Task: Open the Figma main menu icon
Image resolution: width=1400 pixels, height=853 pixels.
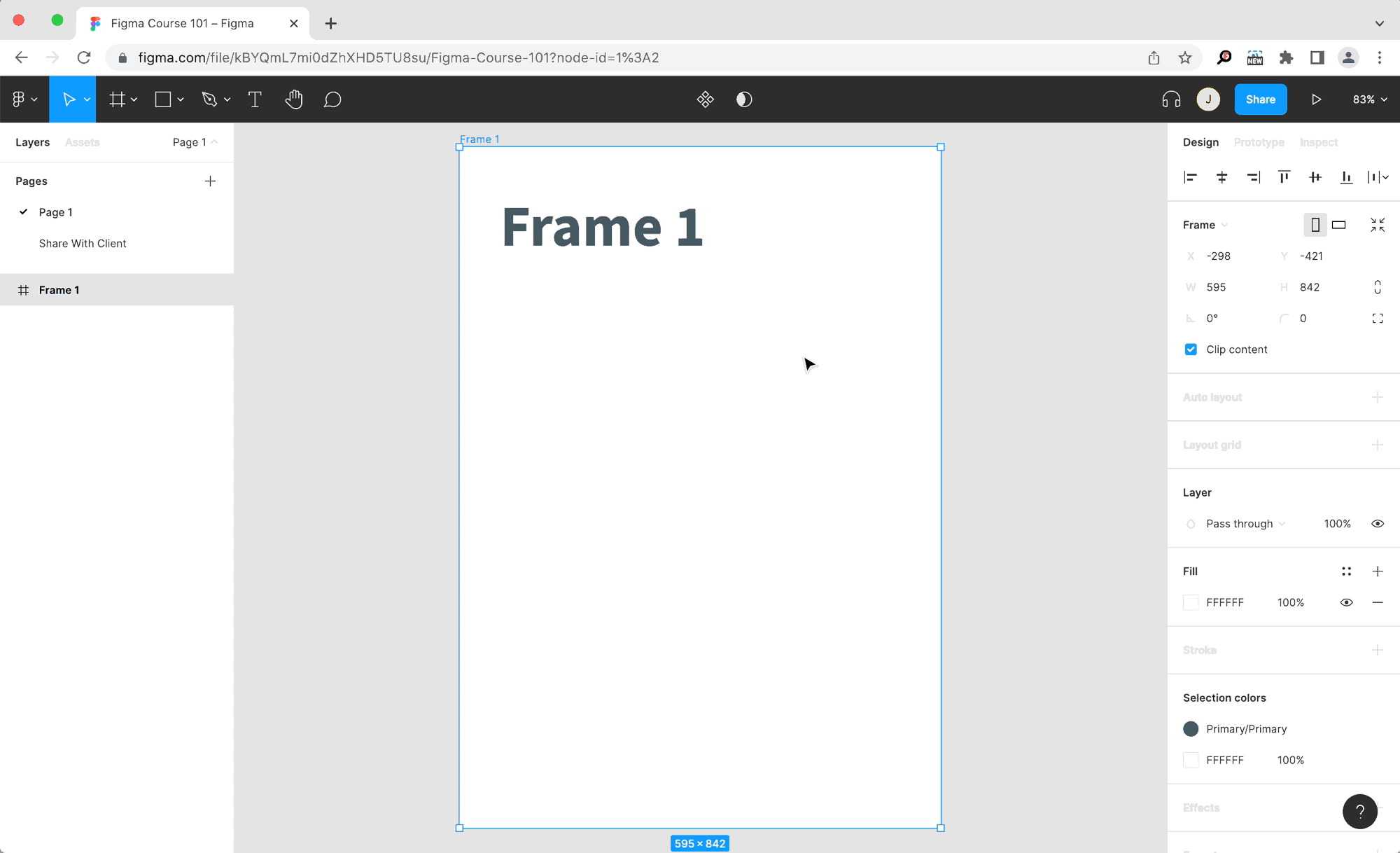Action: click(19, 99)
